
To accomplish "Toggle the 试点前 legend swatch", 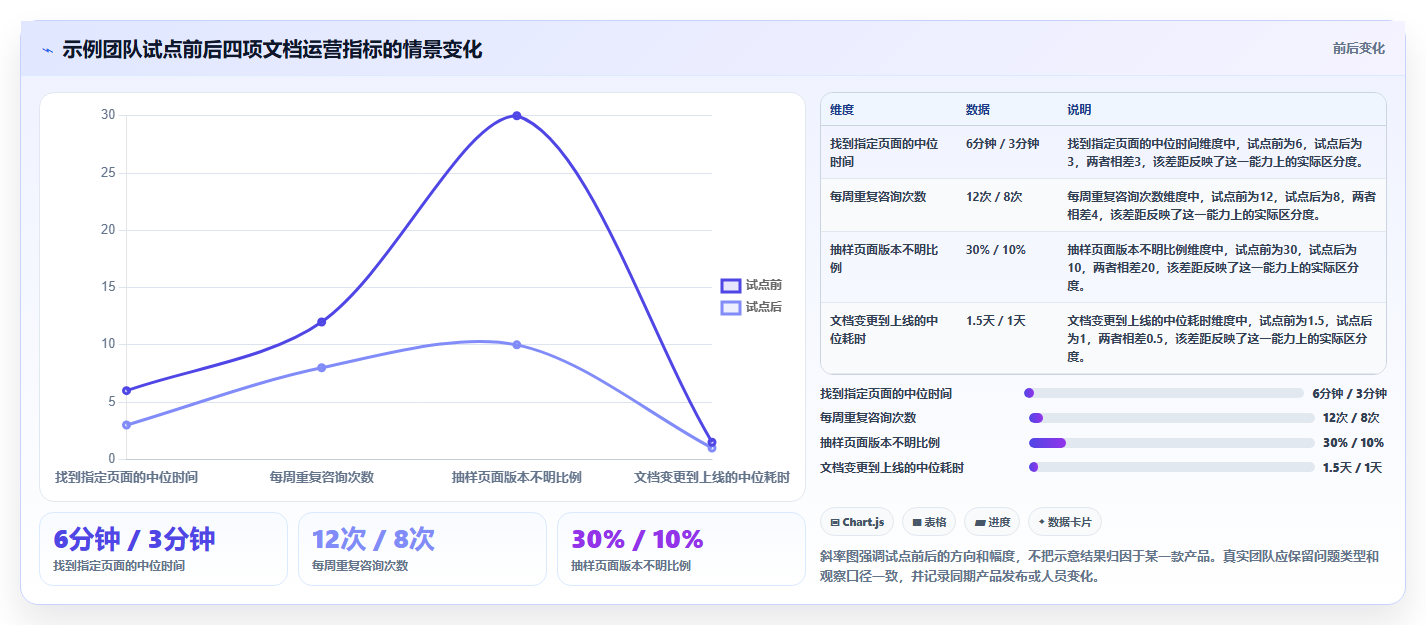I will 731,286.
